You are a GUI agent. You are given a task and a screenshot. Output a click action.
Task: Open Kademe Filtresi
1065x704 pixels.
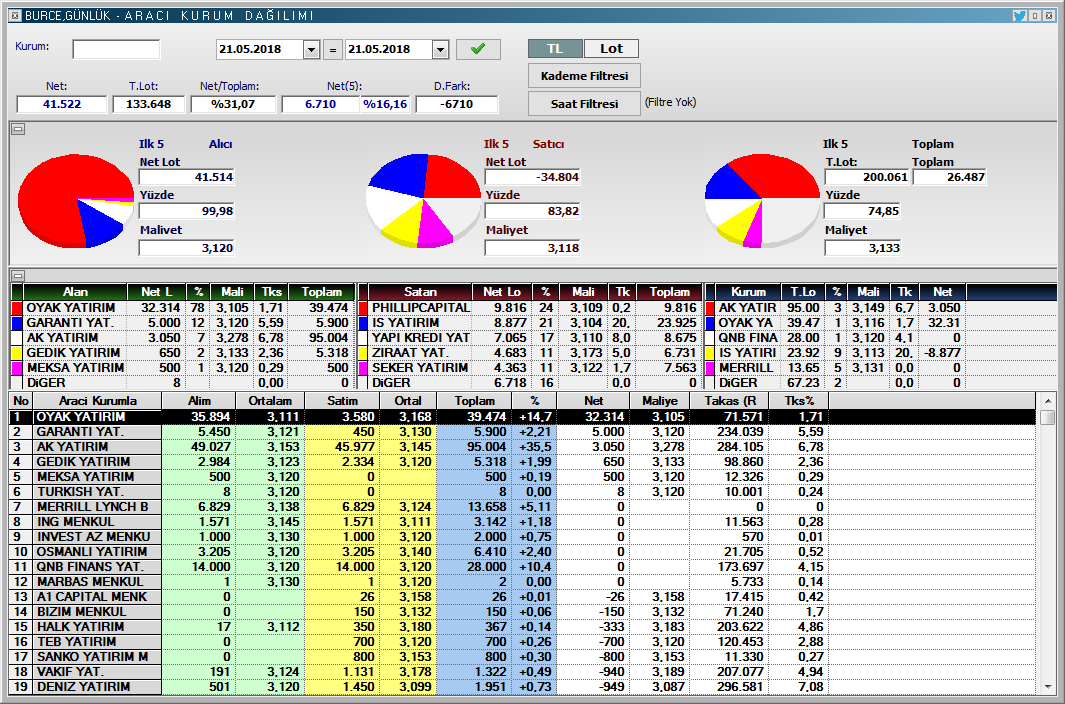[x=584, y=76]
